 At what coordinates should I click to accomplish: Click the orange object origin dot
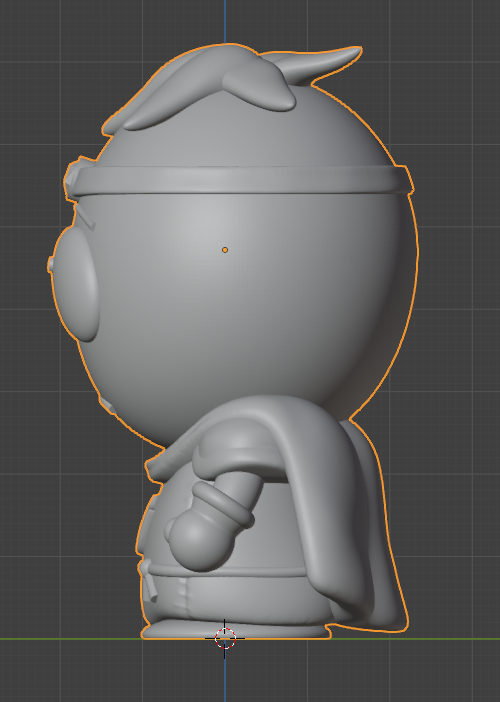225,250
